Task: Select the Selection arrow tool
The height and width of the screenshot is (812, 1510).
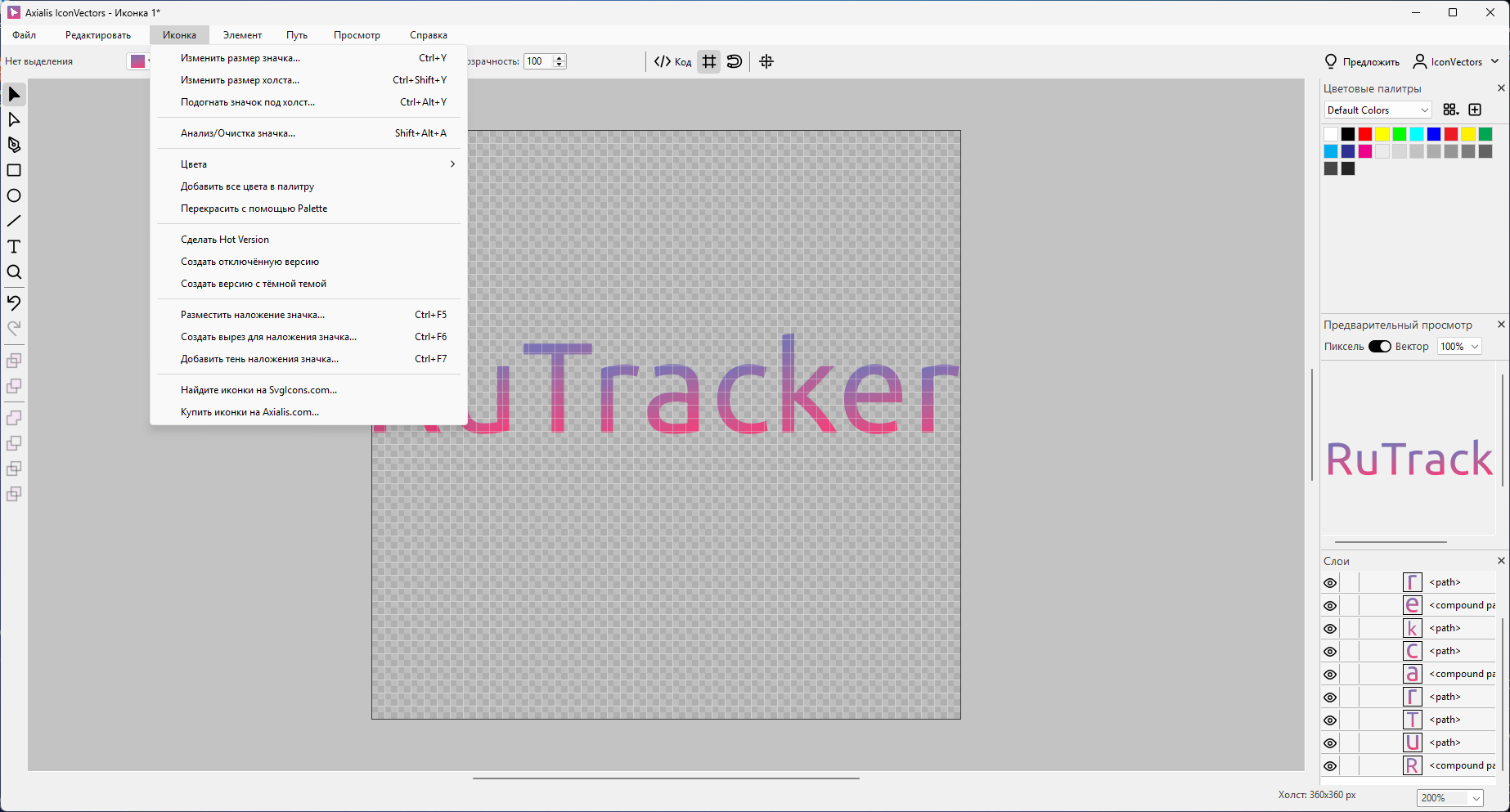Action: pyautogui.click(x=14, y=95)
